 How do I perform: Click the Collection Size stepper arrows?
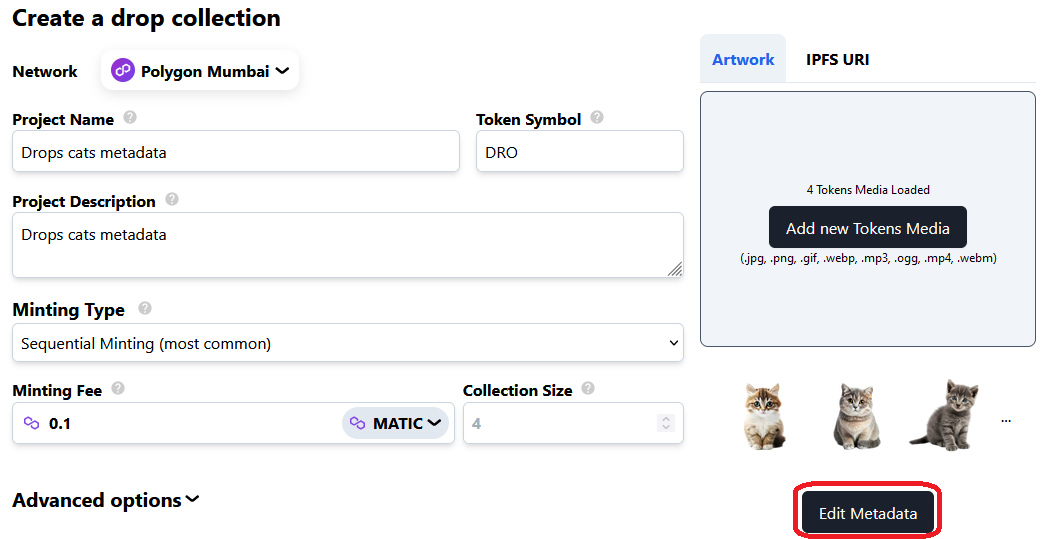(666, 423)
